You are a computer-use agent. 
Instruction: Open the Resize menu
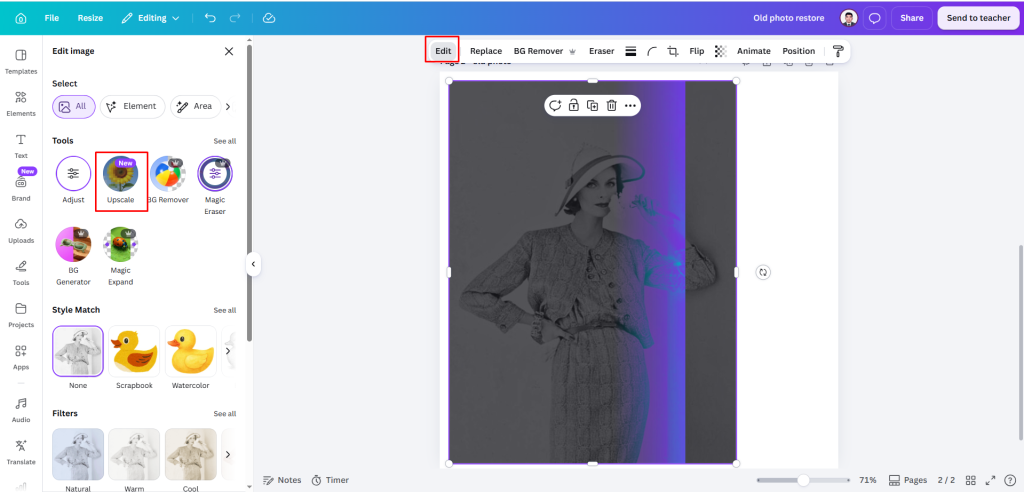click(x=90, y=18)
